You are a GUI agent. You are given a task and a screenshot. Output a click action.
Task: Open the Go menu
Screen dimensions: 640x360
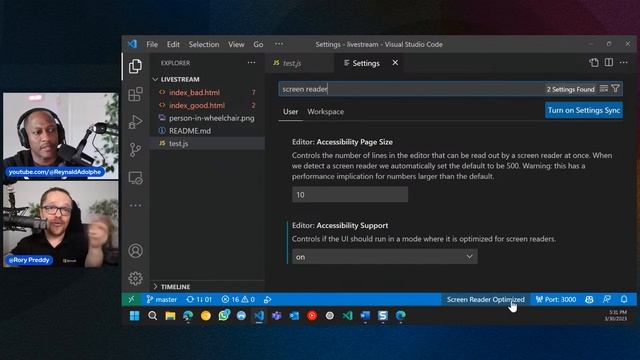pos(258,44)
